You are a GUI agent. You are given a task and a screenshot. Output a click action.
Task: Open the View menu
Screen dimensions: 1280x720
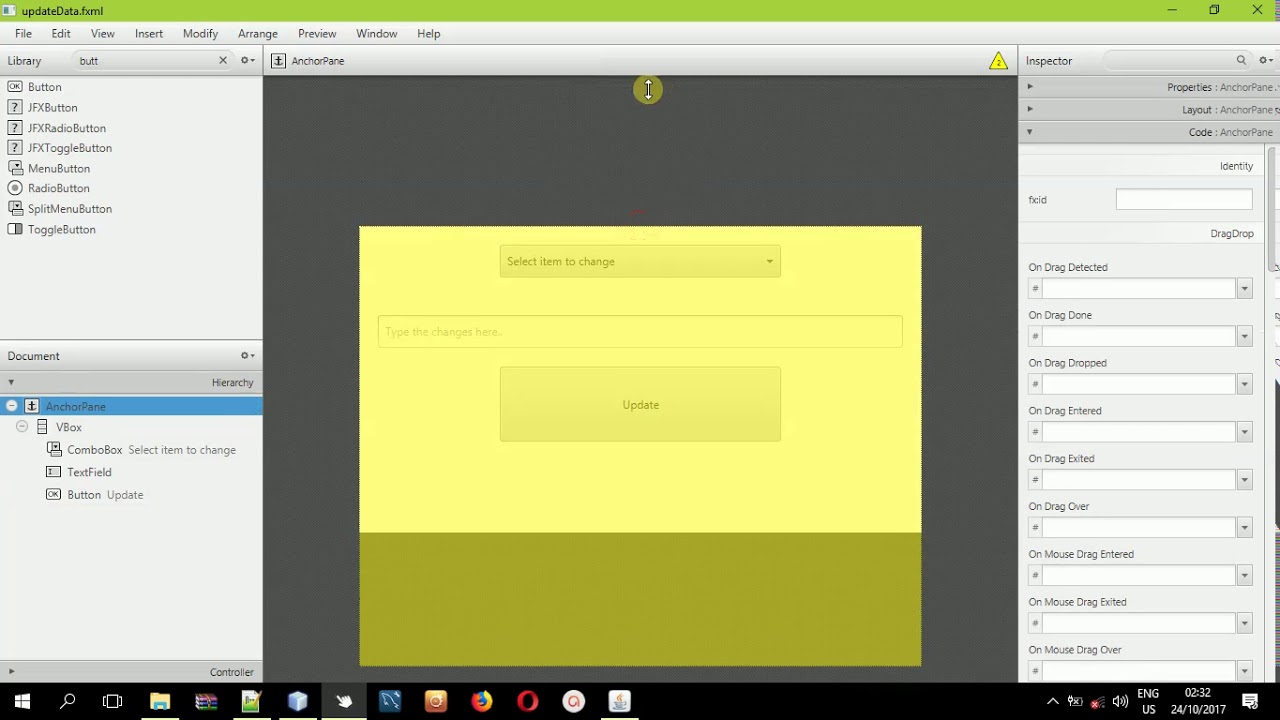coord(103,33)
